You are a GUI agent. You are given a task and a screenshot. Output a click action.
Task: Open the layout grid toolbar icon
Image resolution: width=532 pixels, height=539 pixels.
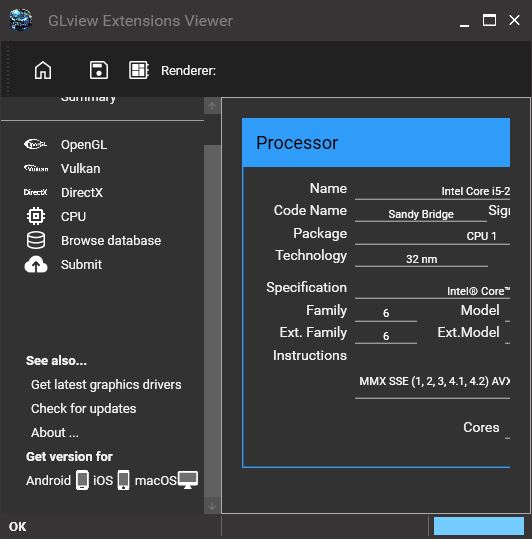[138, 70]
